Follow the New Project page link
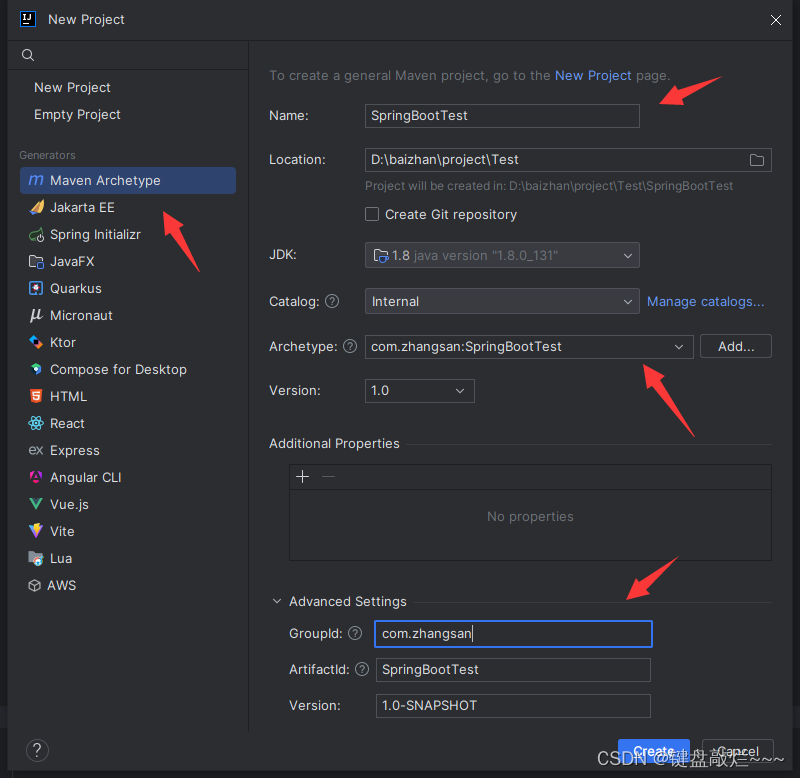Screen dimensions: 800x778 coord(593,76)
